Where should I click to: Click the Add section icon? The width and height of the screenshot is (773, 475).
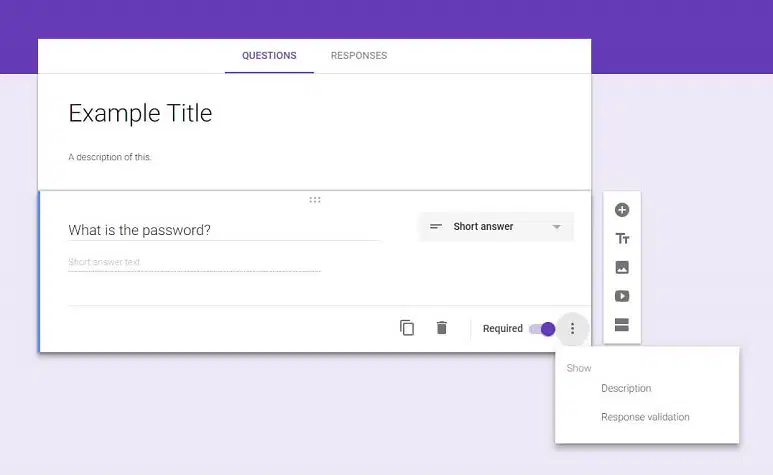click(622, 325)
